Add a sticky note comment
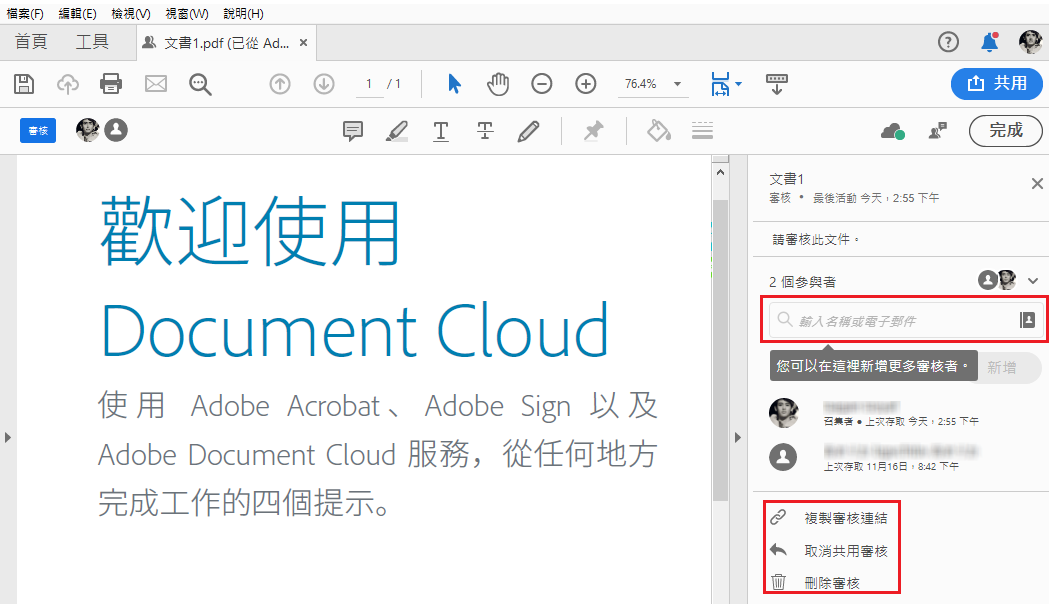Viewport: 1049px width, 604px height. coord(353,130)
